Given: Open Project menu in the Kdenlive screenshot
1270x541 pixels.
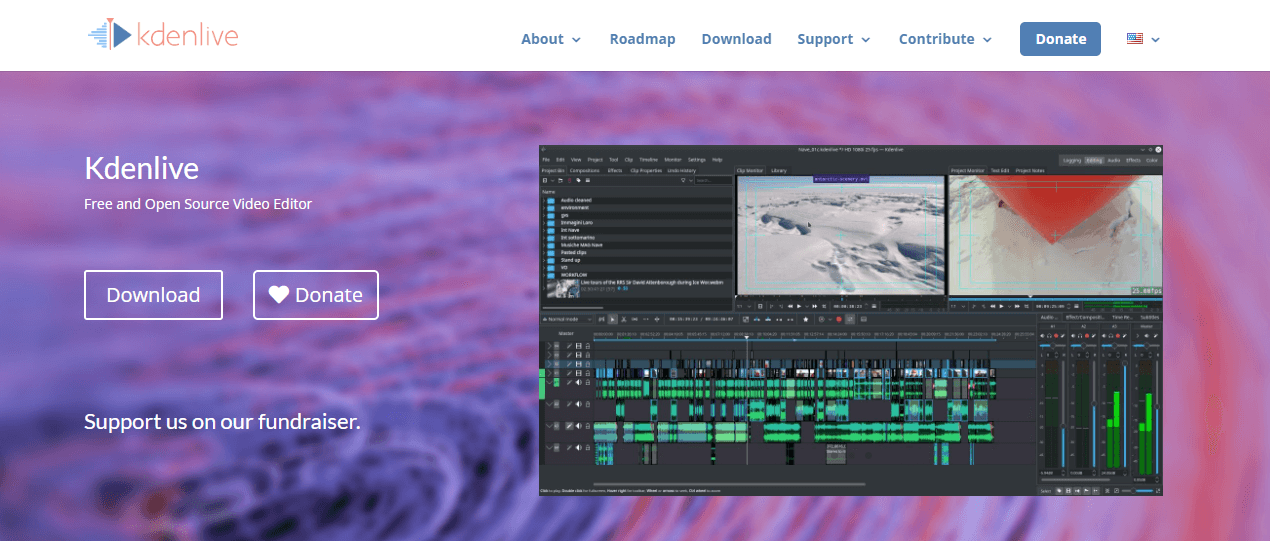Looking at the screenshot, I should (x=595, y=160).
